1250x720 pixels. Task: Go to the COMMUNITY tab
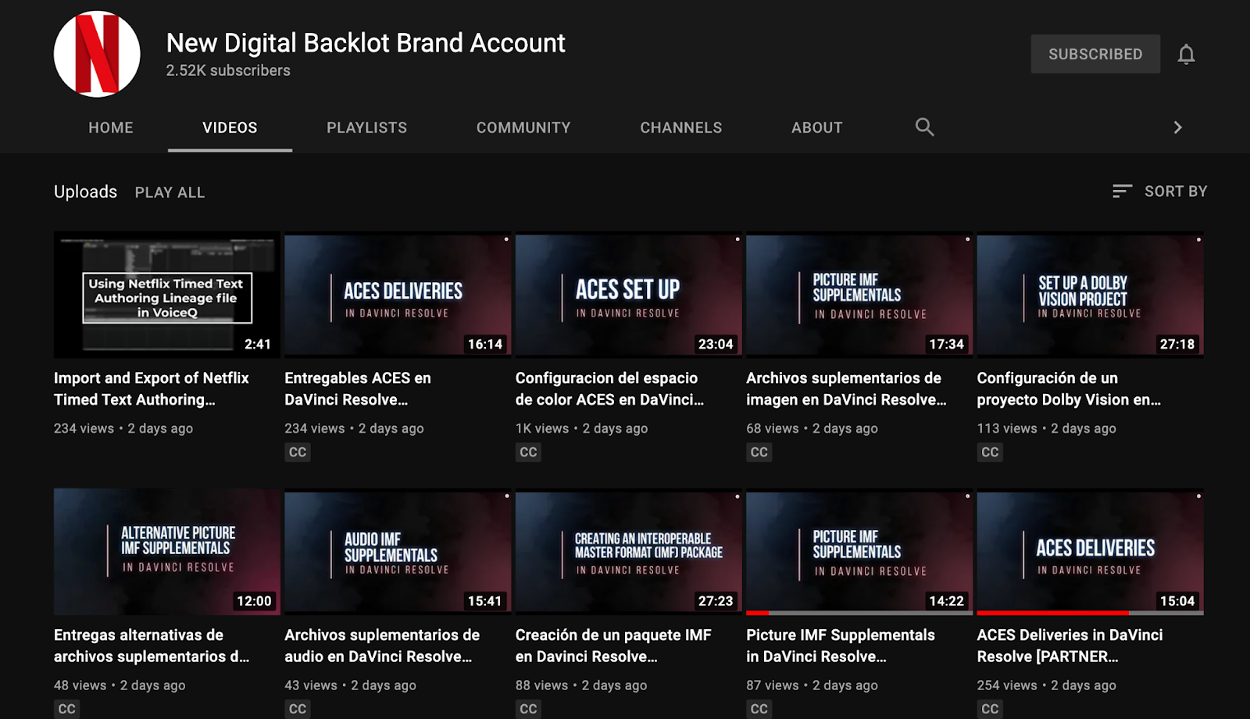pyautogui.click(x=523, y=127)
